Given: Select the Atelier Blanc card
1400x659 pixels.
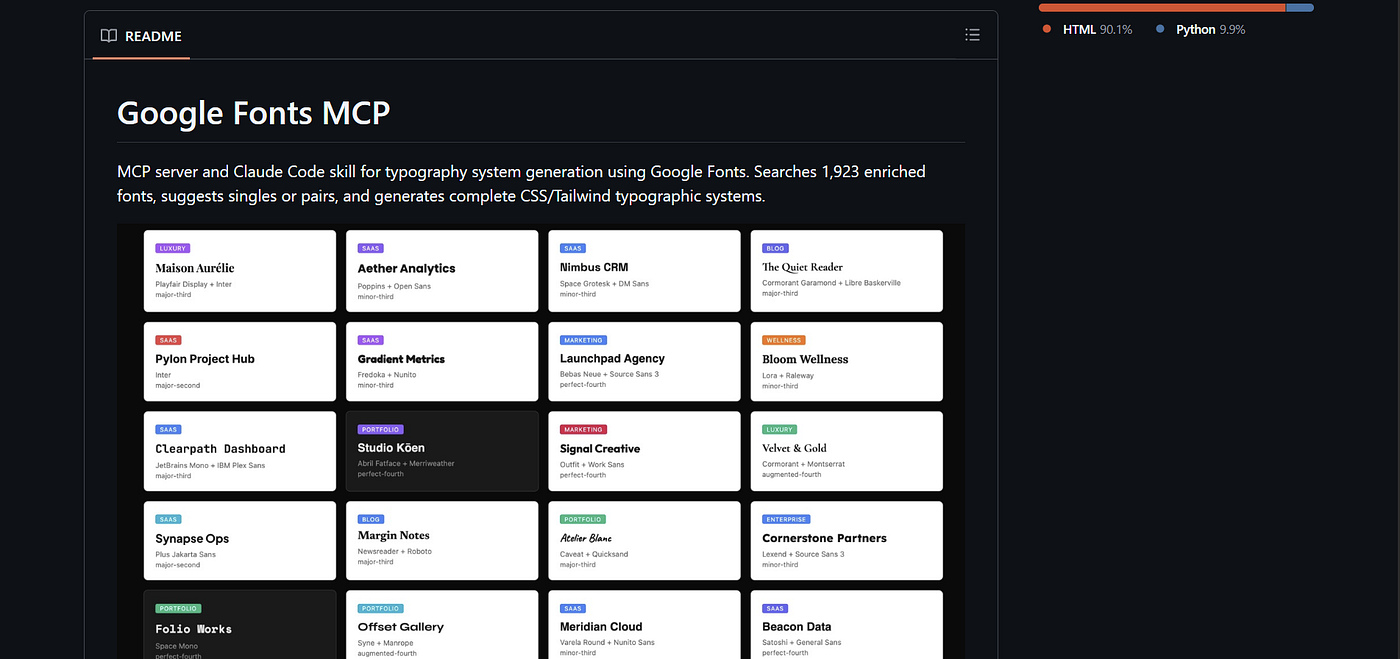Looking at the screenshot, I should (644, 540).
